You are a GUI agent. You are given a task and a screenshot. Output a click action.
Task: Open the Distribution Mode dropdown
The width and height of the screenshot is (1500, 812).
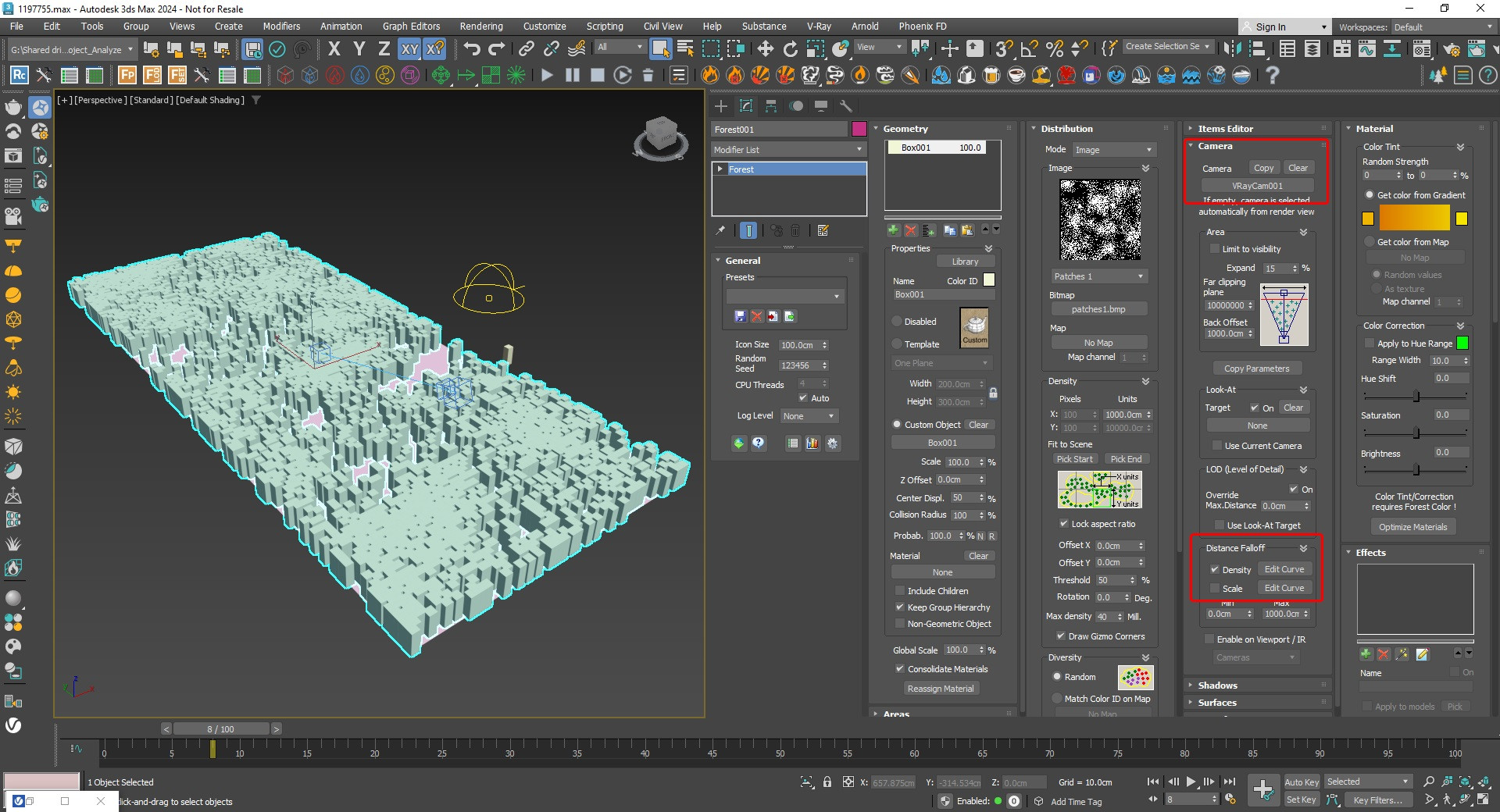(x=1113, y=150)
